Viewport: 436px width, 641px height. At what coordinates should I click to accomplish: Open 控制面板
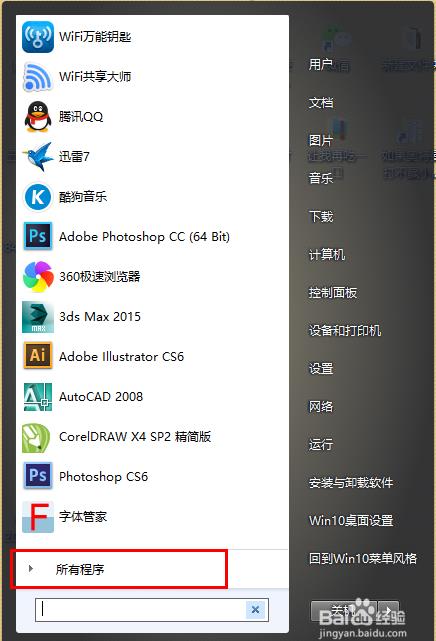333,293
